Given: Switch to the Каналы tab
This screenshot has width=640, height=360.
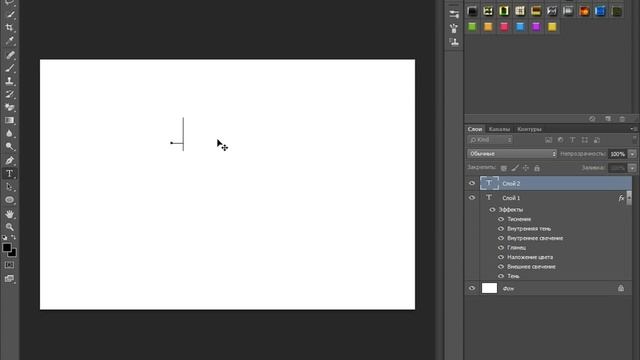Looking at the screenshot, I should [499, 129].
